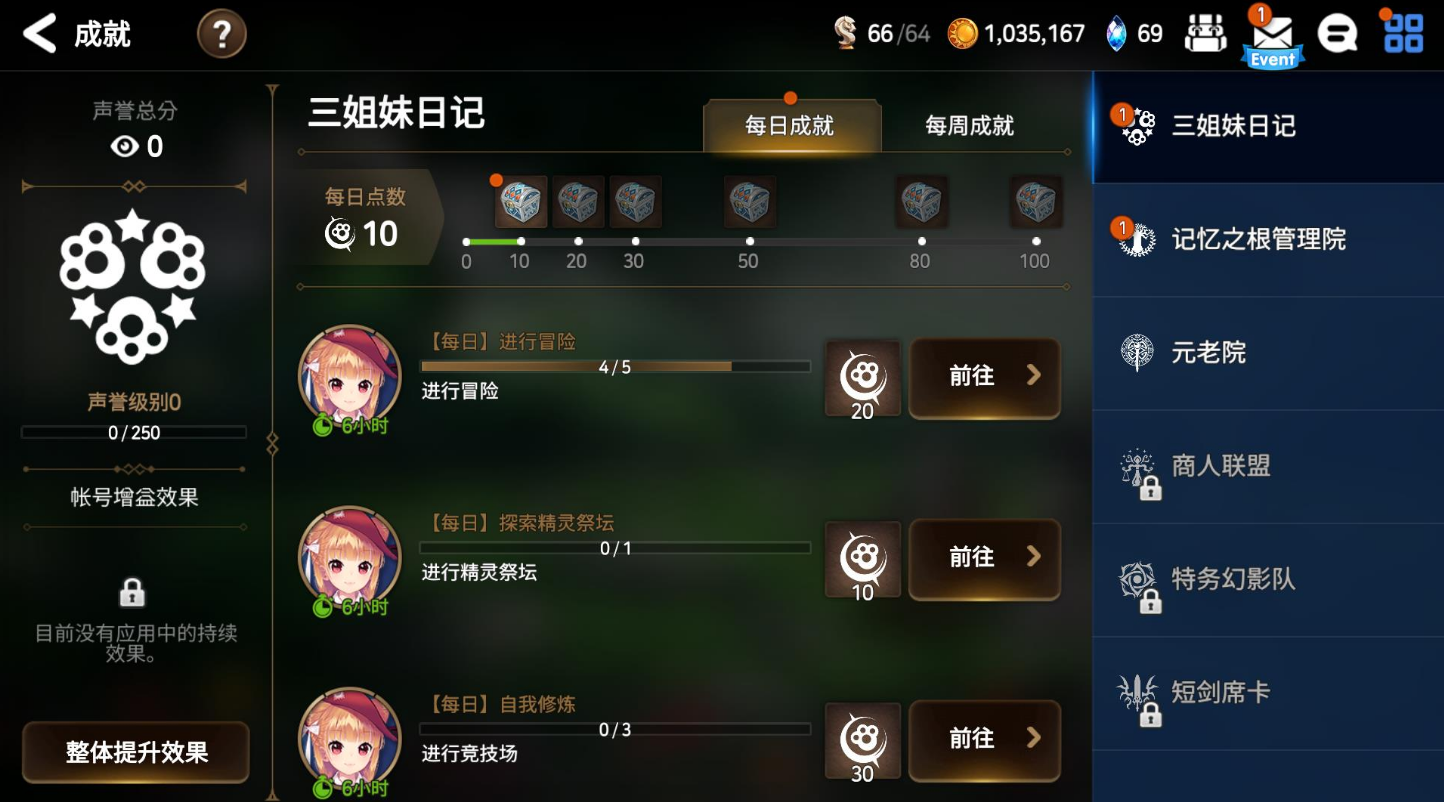Viewport: 1444px width, 802px height.
Task: Tap the daily points progress bar
Action: click(751, 242)
